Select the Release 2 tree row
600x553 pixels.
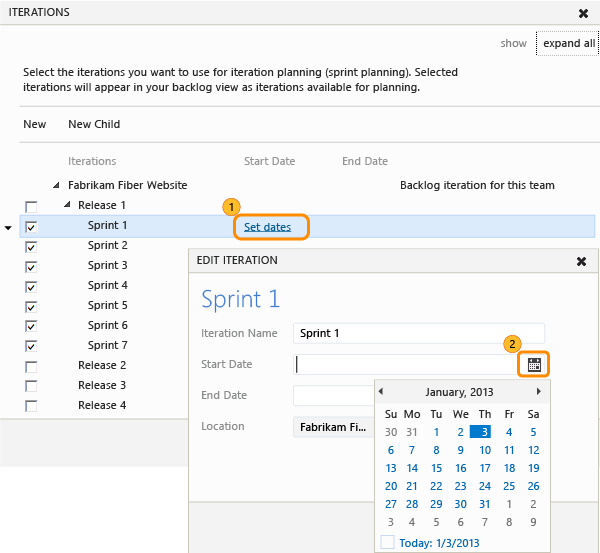pyautogui.click(x=102, y=365)
